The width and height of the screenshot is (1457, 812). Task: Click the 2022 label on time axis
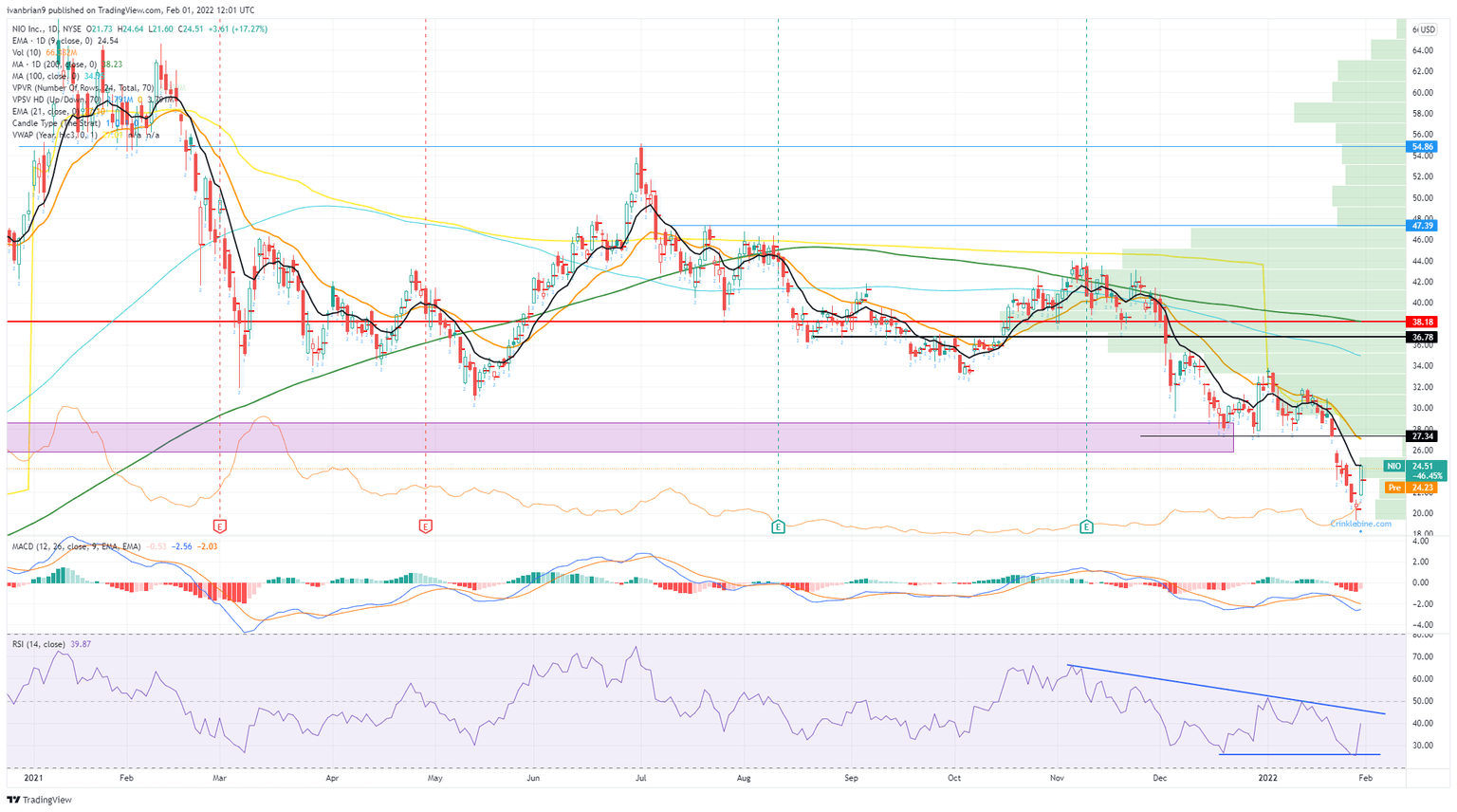(1267, 778)
